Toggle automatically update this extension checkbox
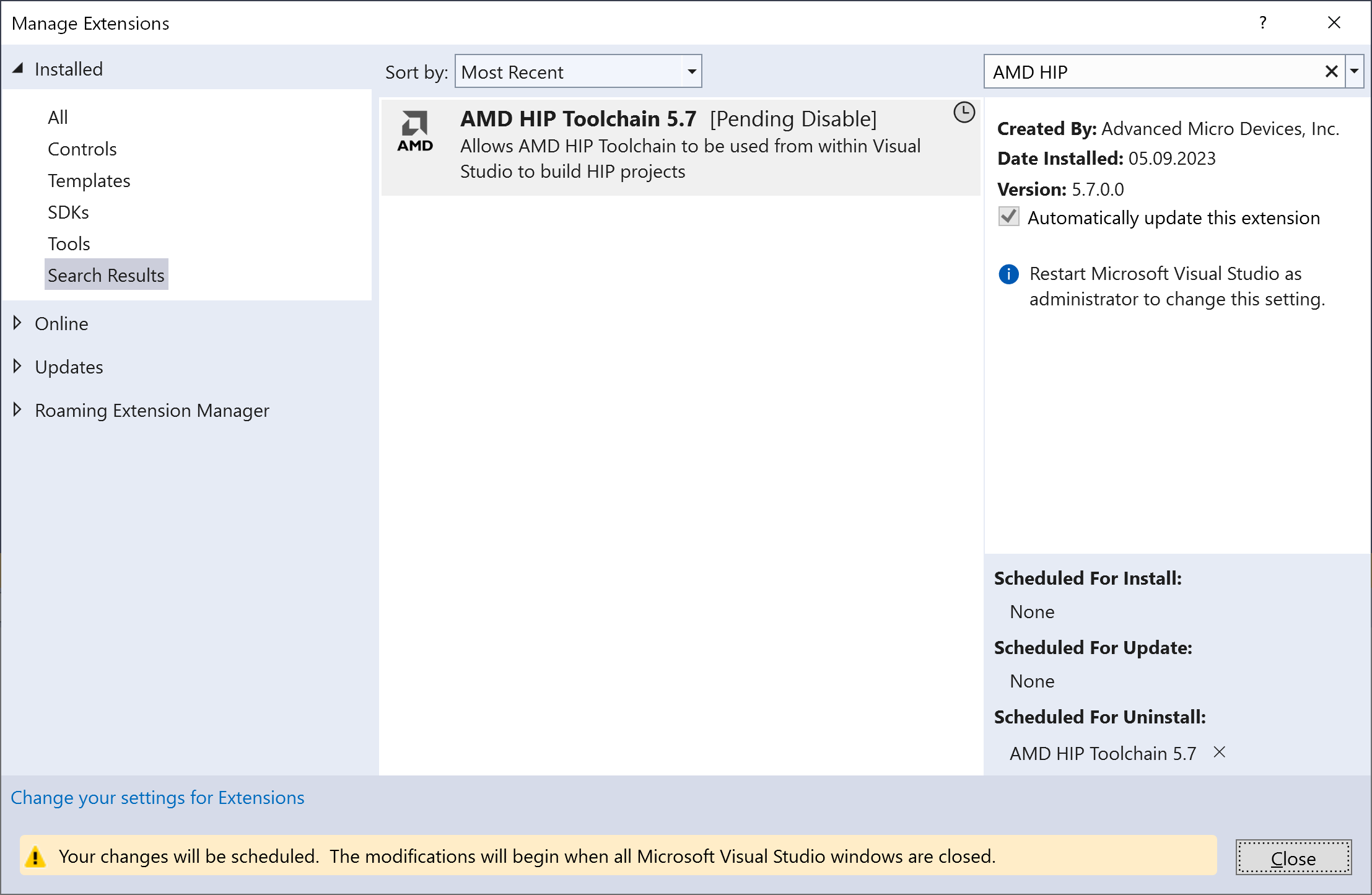This screenshot has width=1372, height=895. pos(1009,217)
